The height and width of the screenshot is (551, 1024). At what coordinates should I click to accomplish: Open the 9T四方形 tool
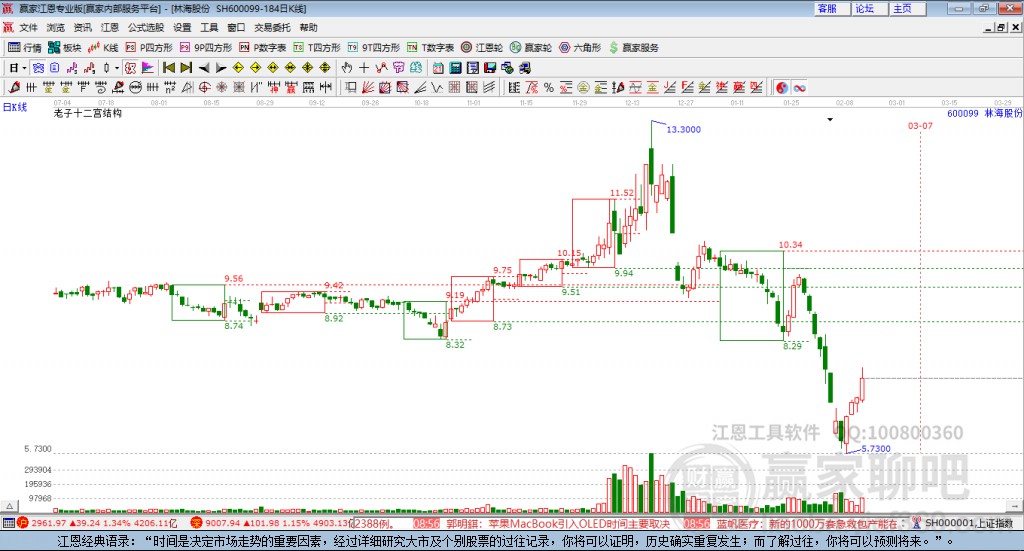pyautogui.click(x=374, y=48)
